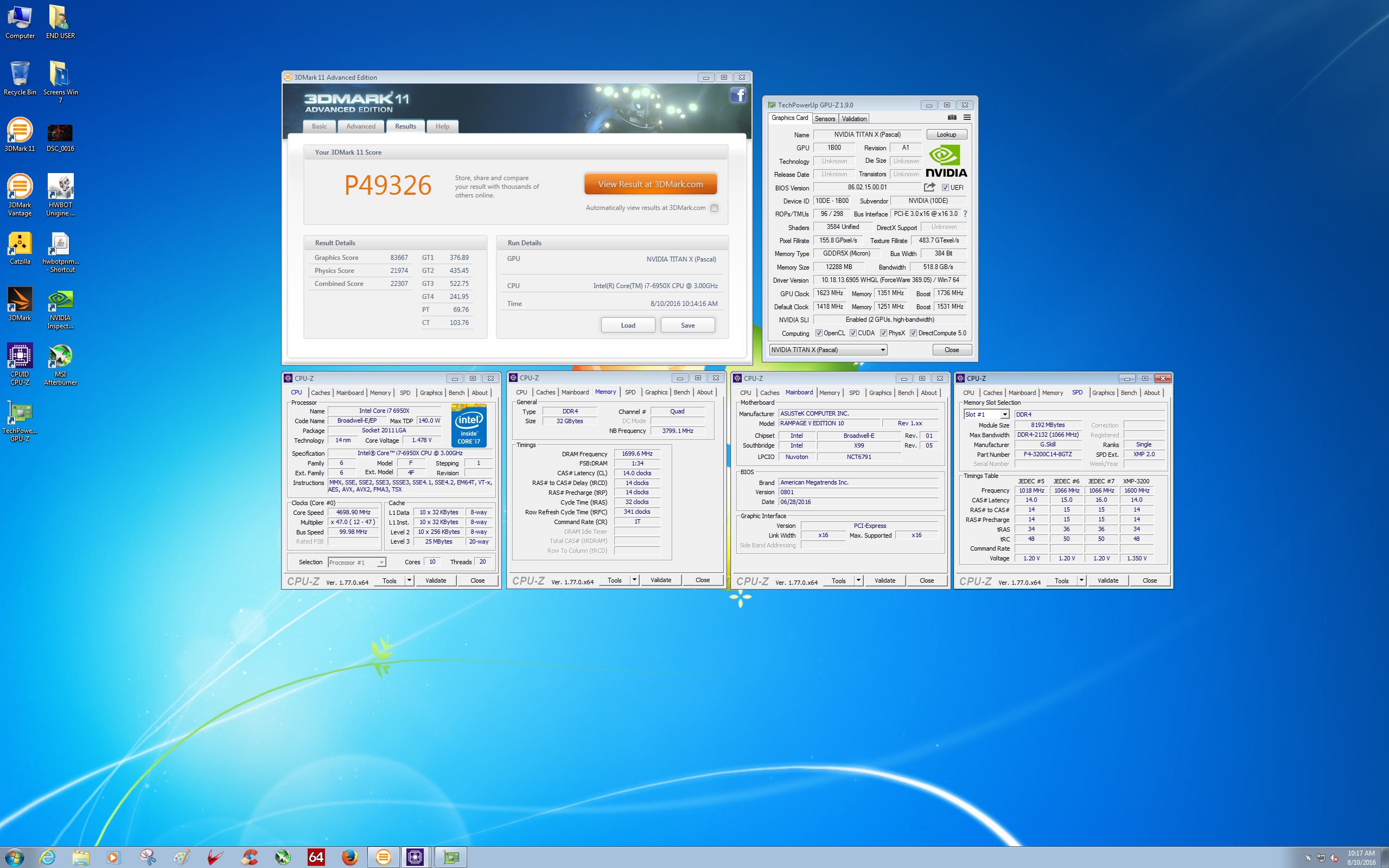Open the Windows Start menu orb
The image size is (1389, 868).
(14, 857)
